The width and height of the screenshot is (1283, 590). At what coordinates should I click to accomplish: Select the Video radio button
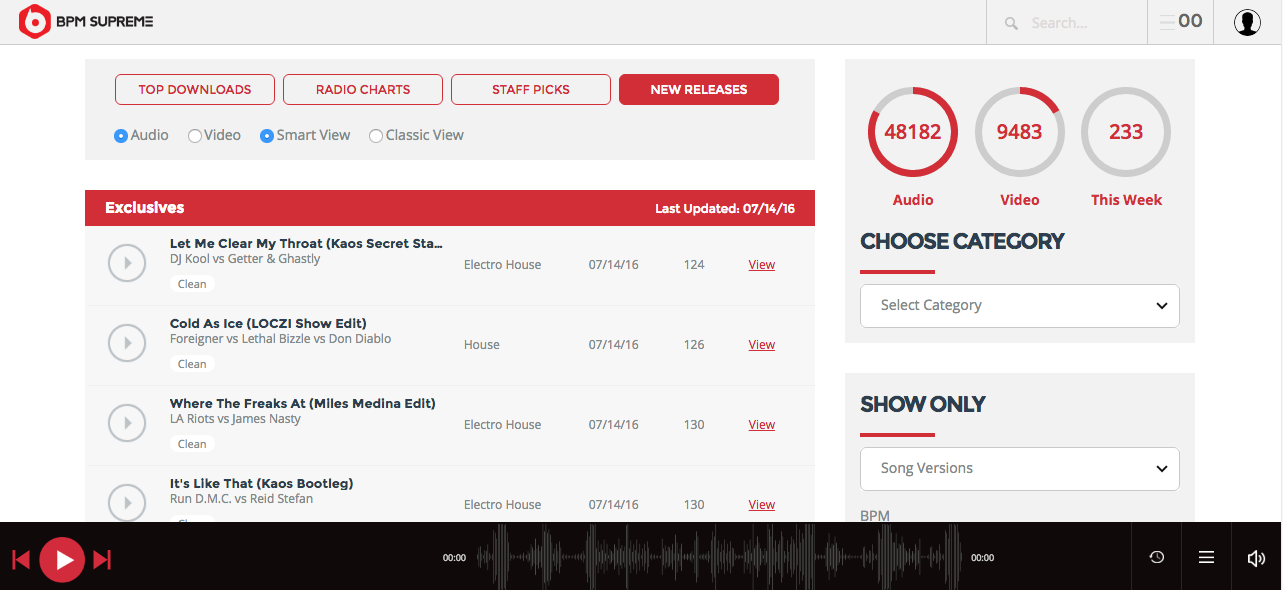[x=195, y=136]
